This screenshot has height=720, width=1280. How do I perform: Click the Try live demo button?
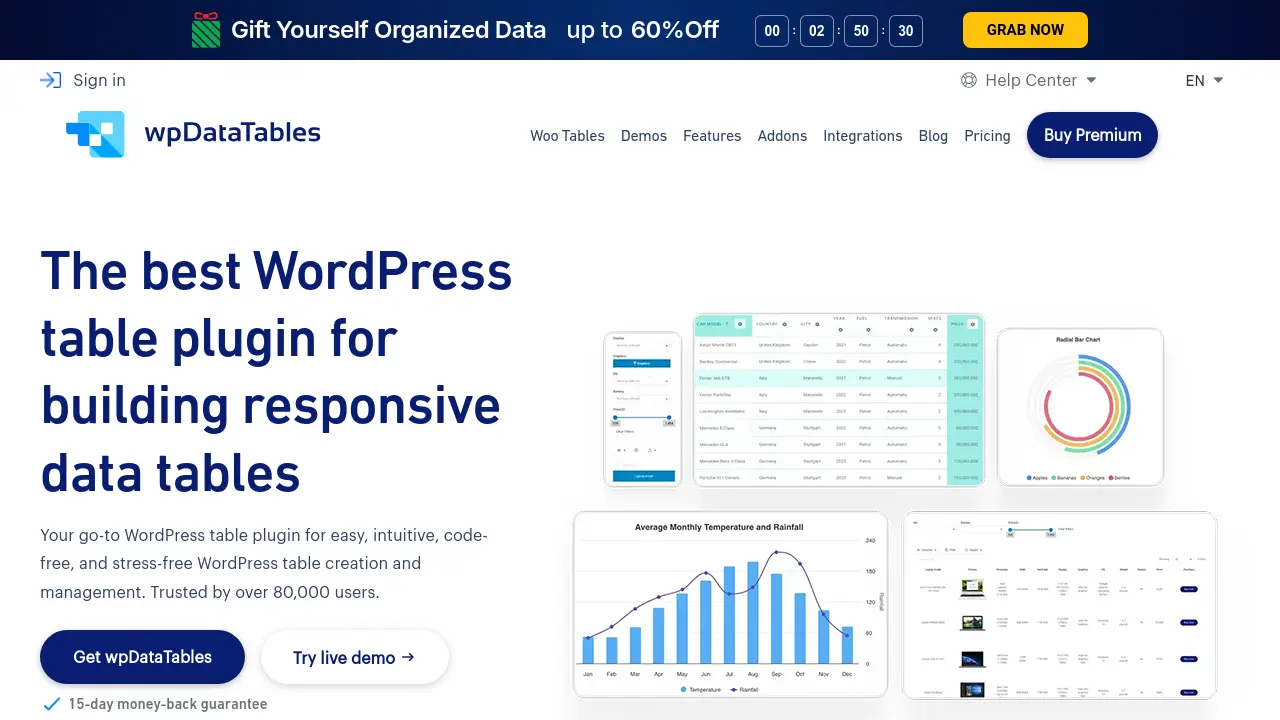tap(354, 657)
